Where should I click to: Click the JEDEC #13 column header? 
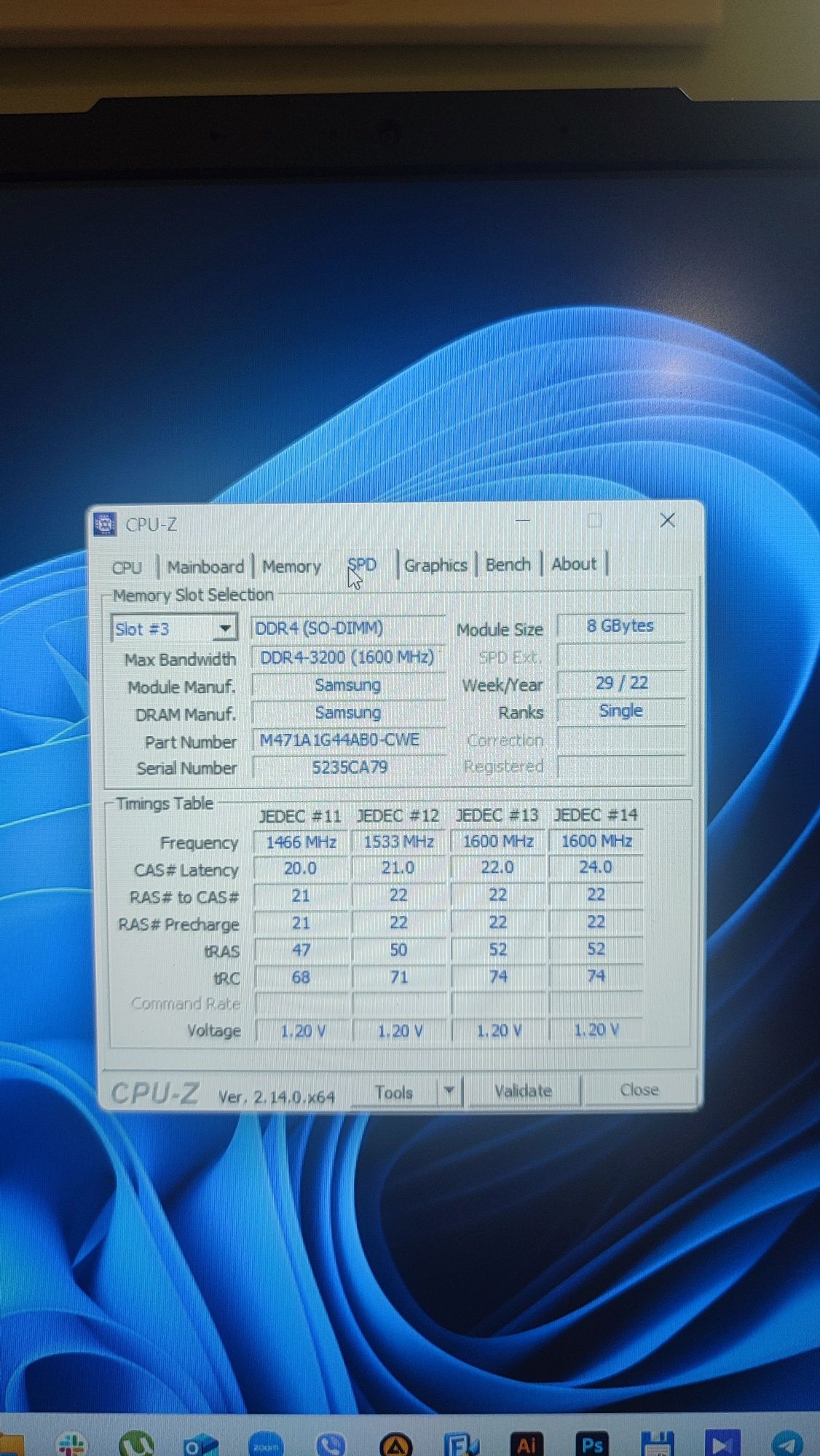pos(497,815)
